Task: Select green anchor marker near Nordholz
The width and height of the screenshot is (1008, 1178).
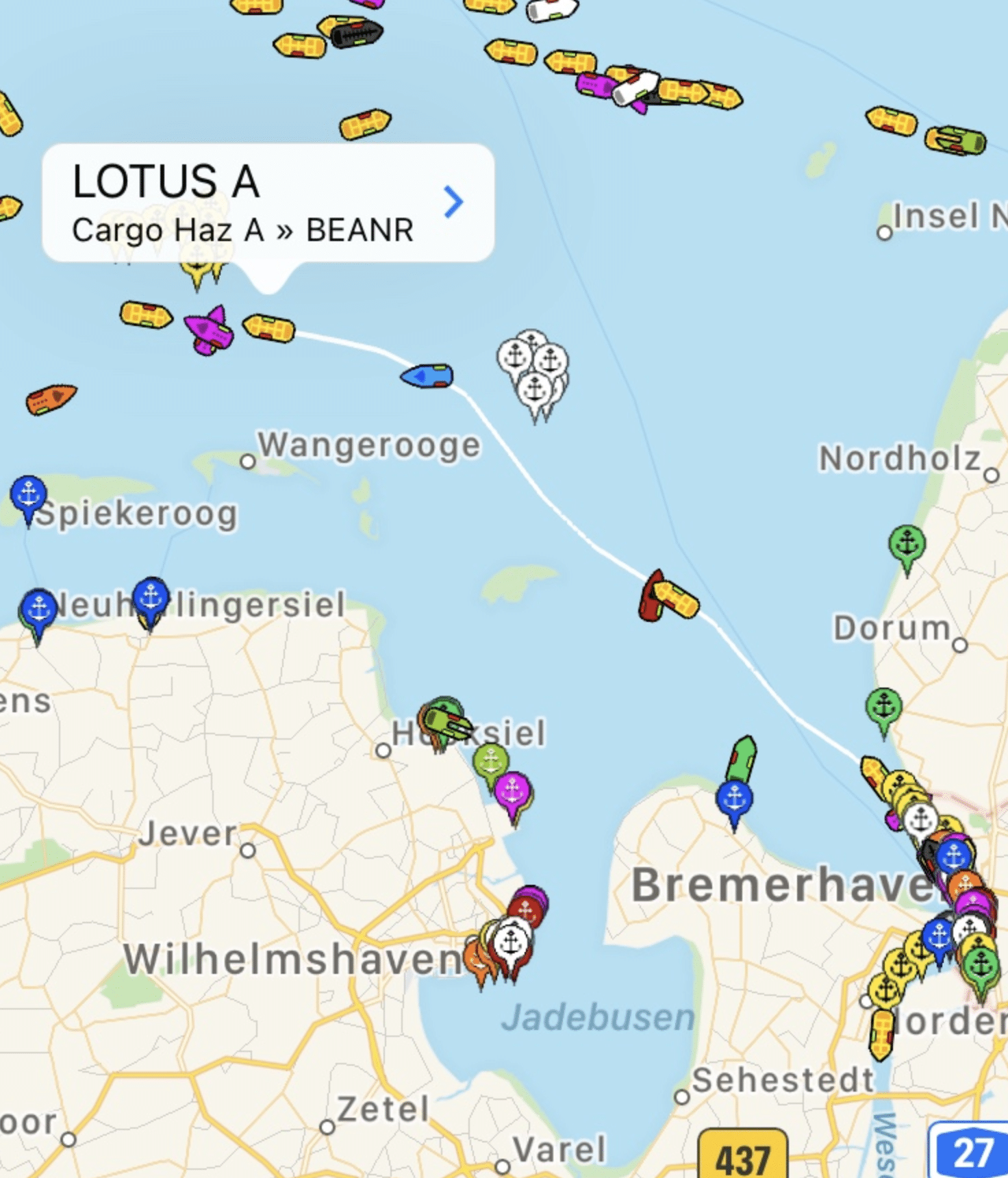Action: click(x=907, y=549)
